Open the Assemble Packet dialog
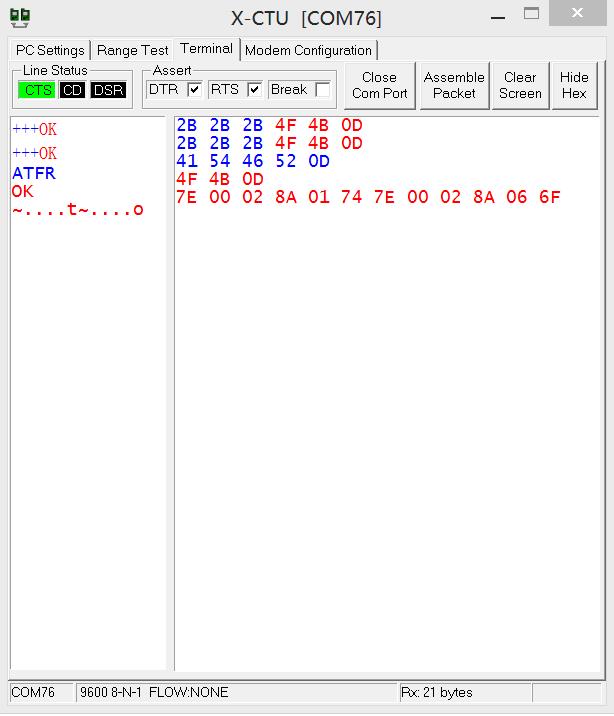 [454, 85]
